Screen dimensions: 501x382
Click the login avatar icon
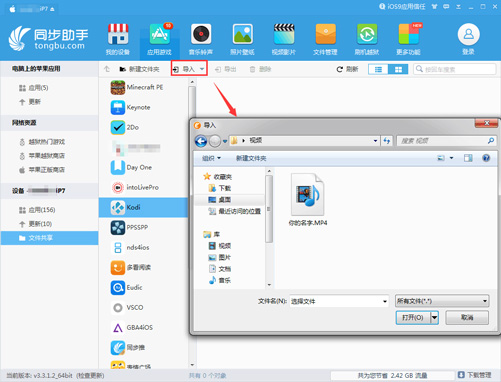(x=469, y=34)
